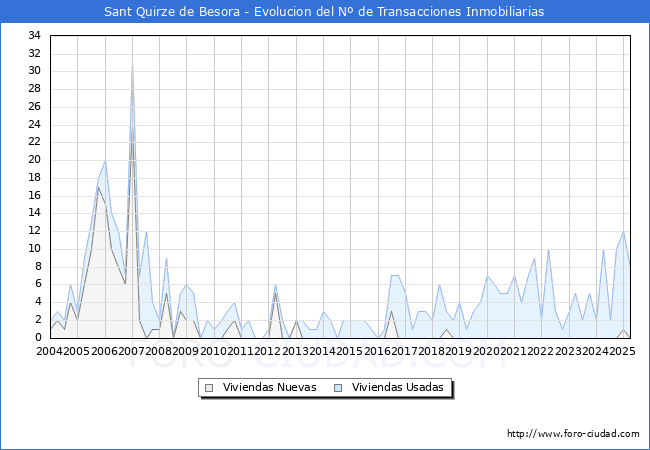Click the x-axis year label 2006
Viewport: 650px width, 450px height.
tap(104, 351)
